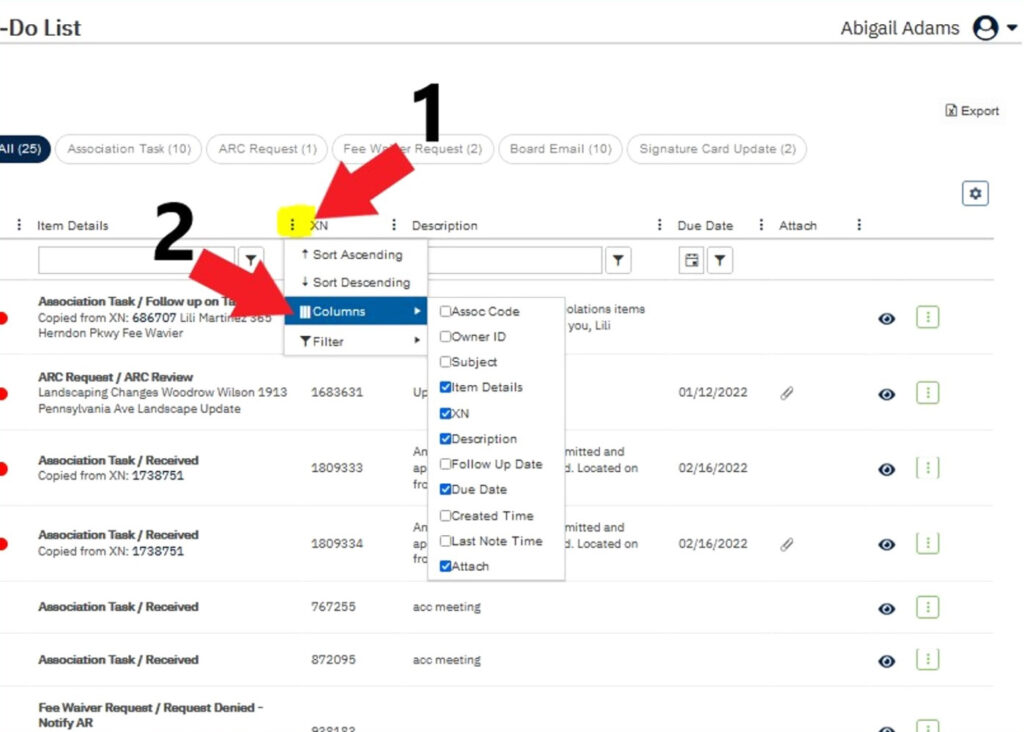Select XN value 1683631
The width and height of the screenshot is (1024, 732).
click(336, 392)
